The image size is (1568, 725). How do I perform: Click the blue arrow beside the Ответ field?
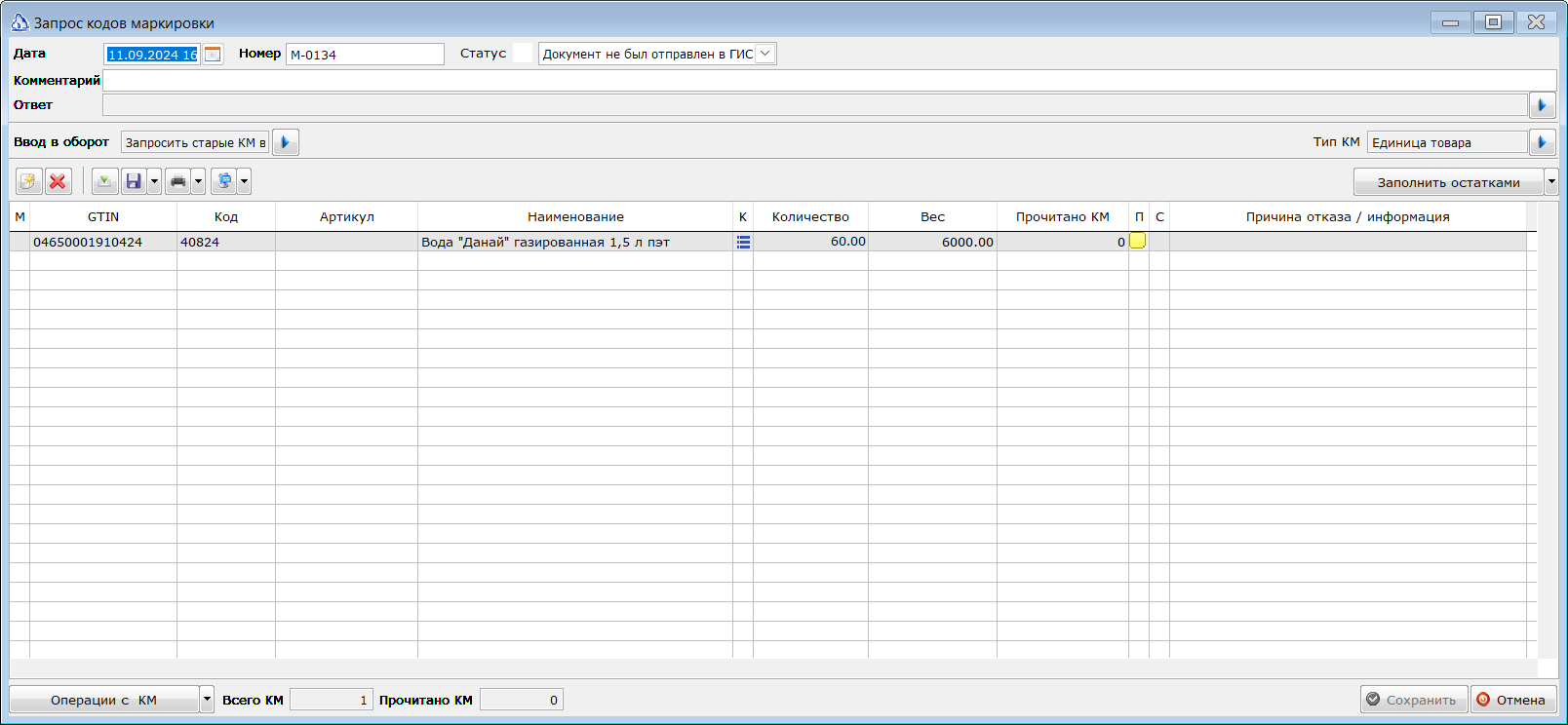(1542, 105)
